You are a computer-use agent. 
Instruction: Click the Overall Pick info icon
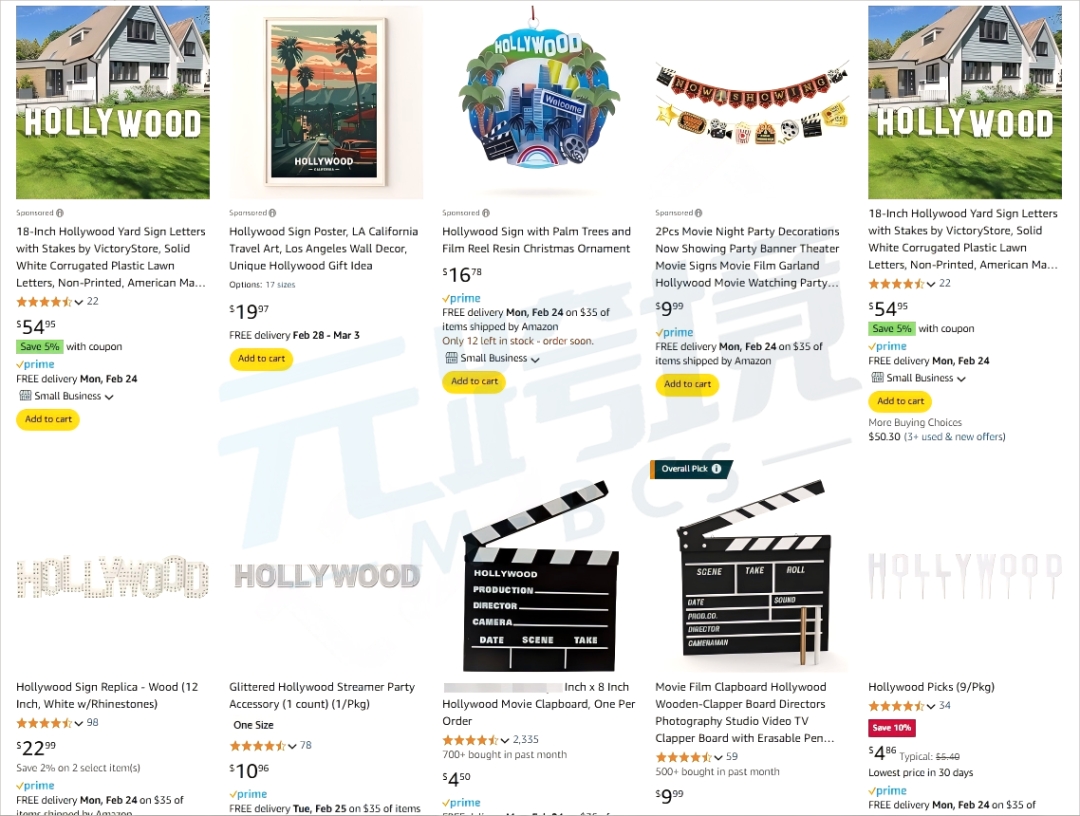pyautogui.click(x=716, y=469)
